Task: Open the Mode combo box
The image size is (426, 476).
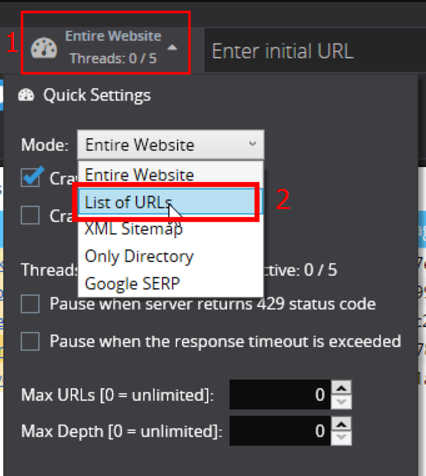Action: (x=171, y=145)
